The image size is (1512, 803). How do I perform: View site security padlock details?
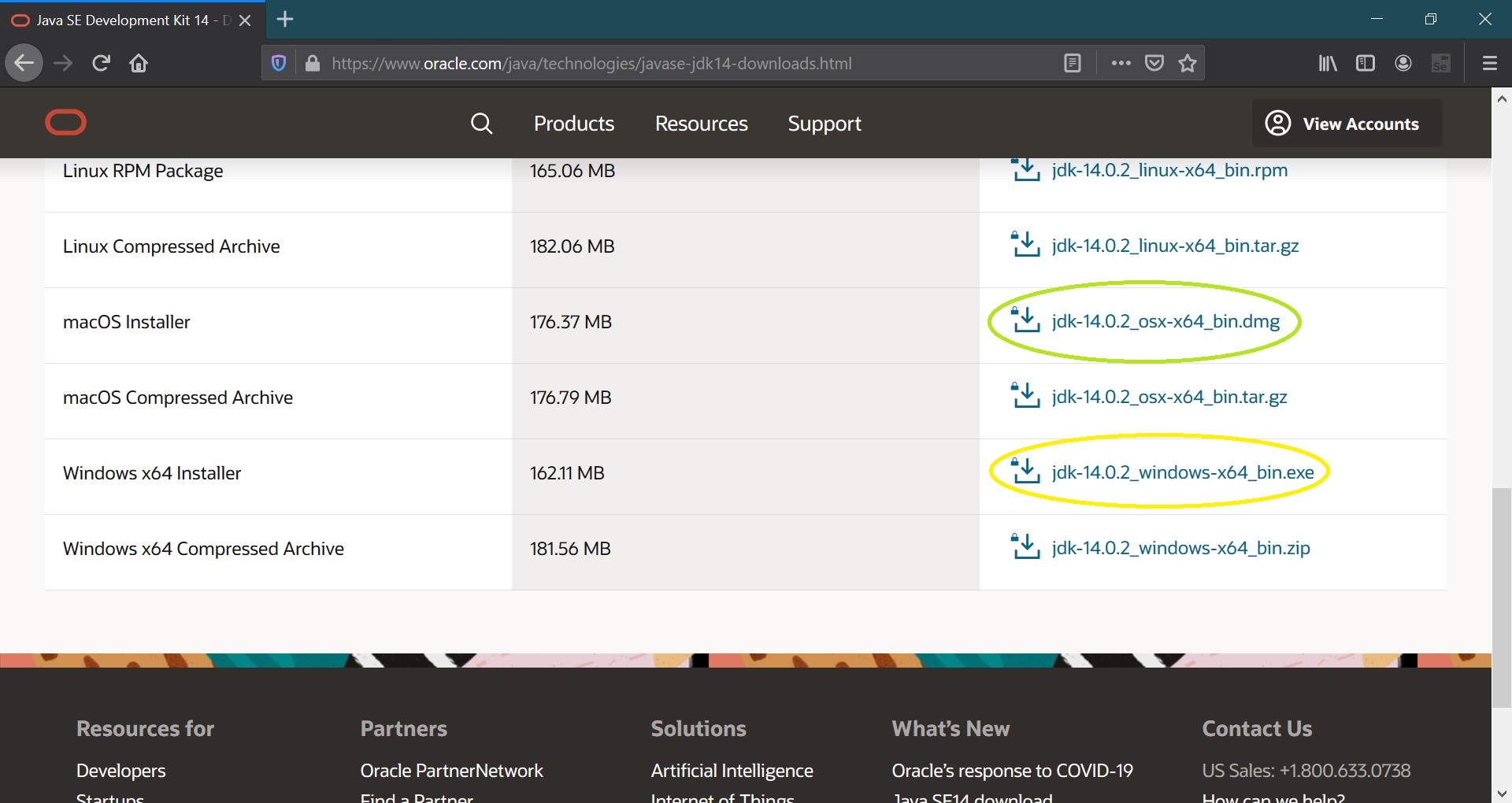[x=313, y=63]
